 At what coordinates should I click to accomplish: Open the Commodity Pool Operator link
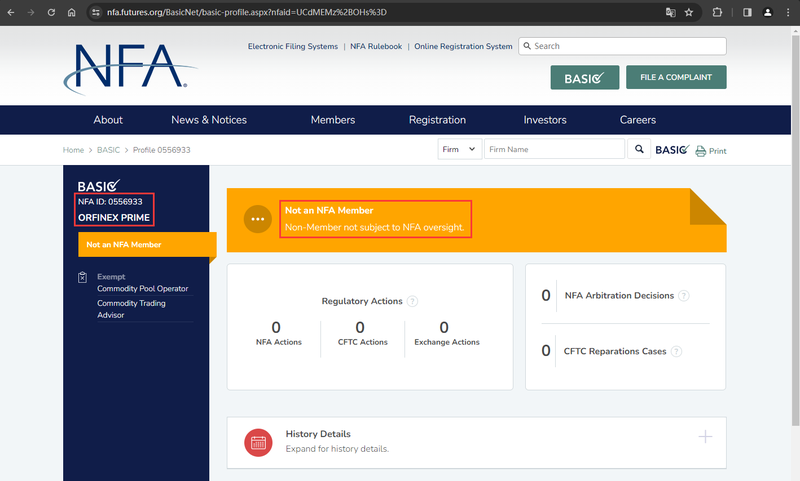(x=142, y=289)
